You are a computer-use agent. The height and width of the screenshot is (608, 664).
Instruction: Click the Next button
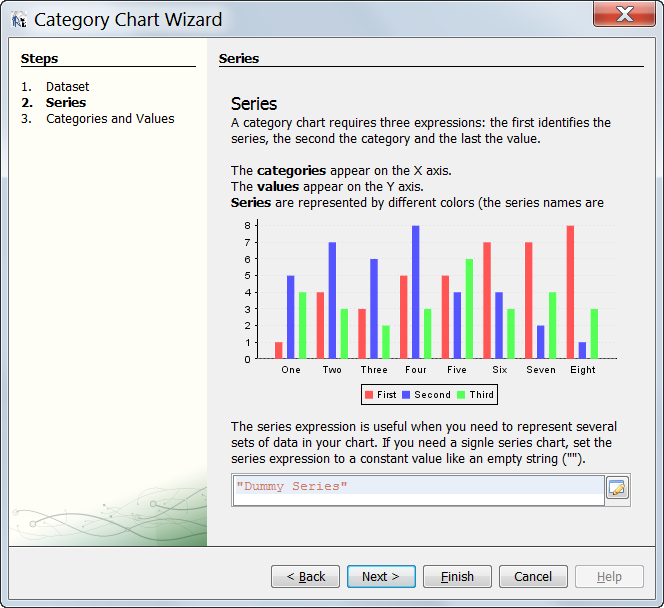point(381,577)
